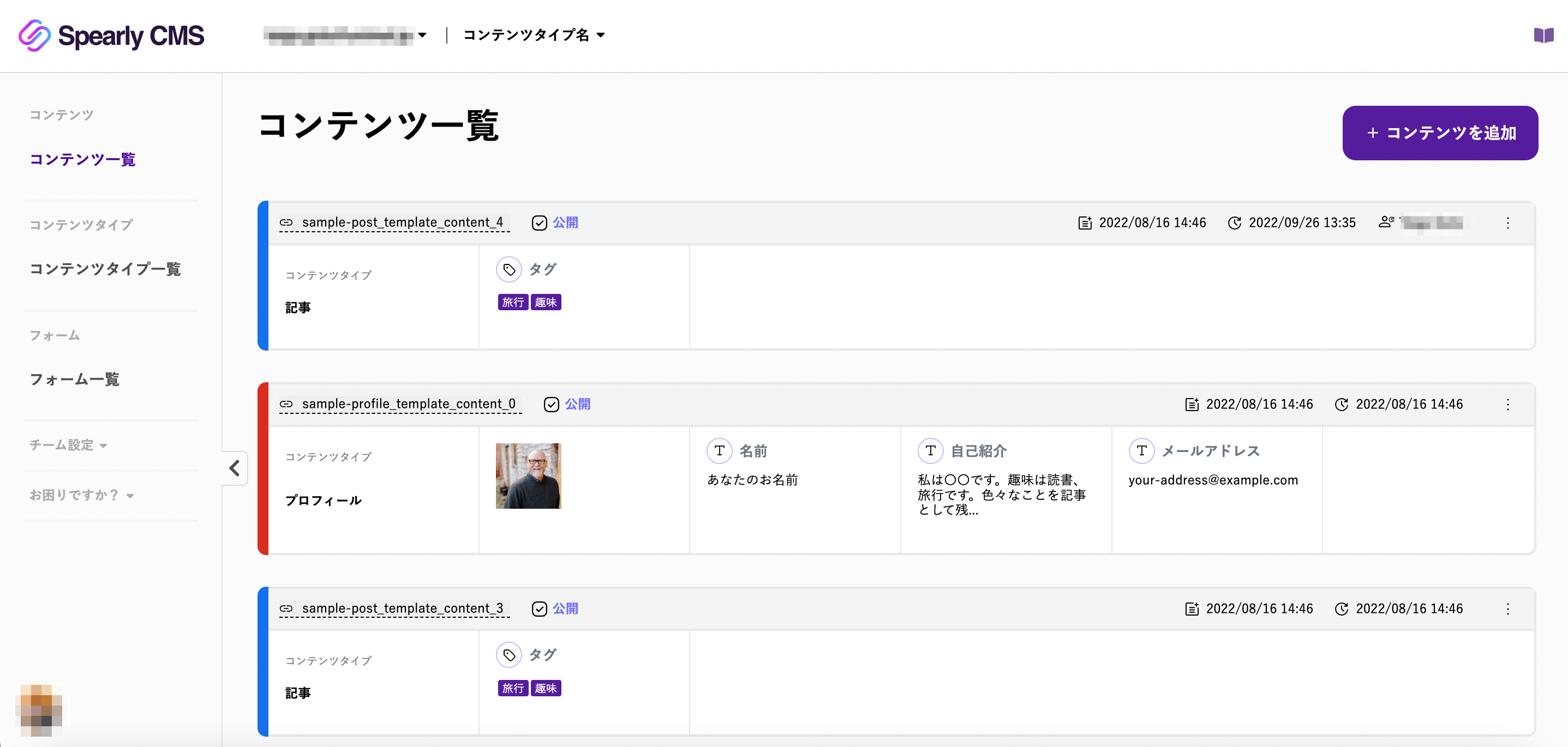Click text-field T icon beside 自己紹介

(x=931, y=451)
